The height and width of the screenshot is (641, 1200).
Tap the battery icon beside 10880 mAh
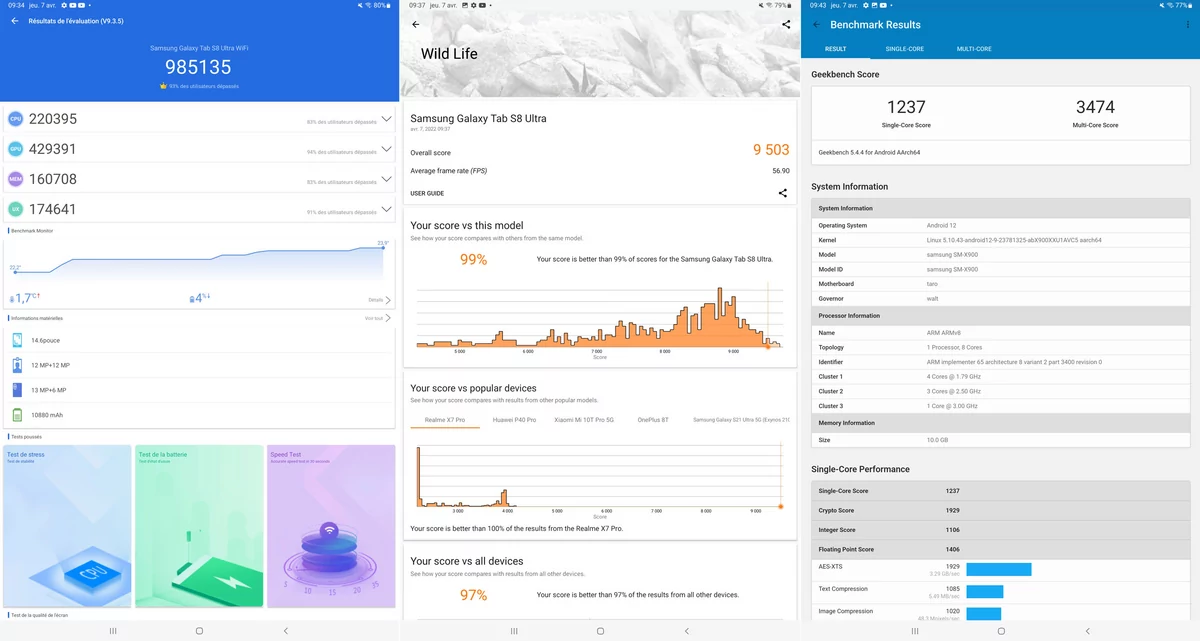[18, 415]
